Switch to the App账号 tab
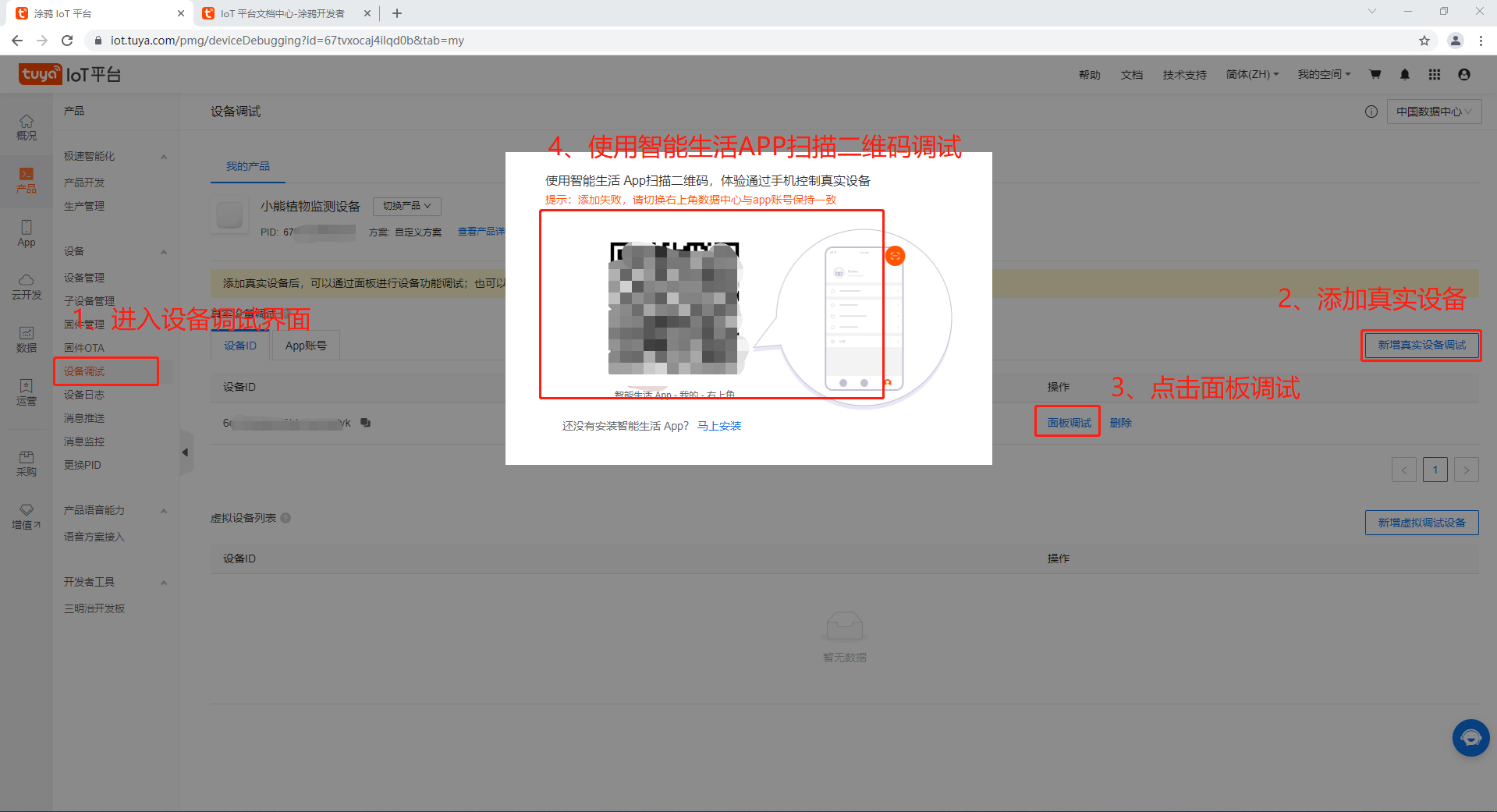 pos(306,346)
